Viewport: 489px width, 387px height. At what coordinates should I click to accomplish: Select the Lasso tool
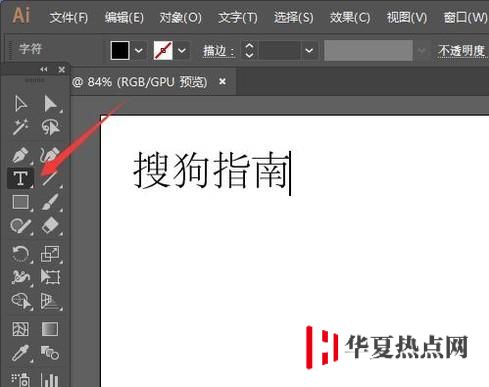(x=50, y=127)
